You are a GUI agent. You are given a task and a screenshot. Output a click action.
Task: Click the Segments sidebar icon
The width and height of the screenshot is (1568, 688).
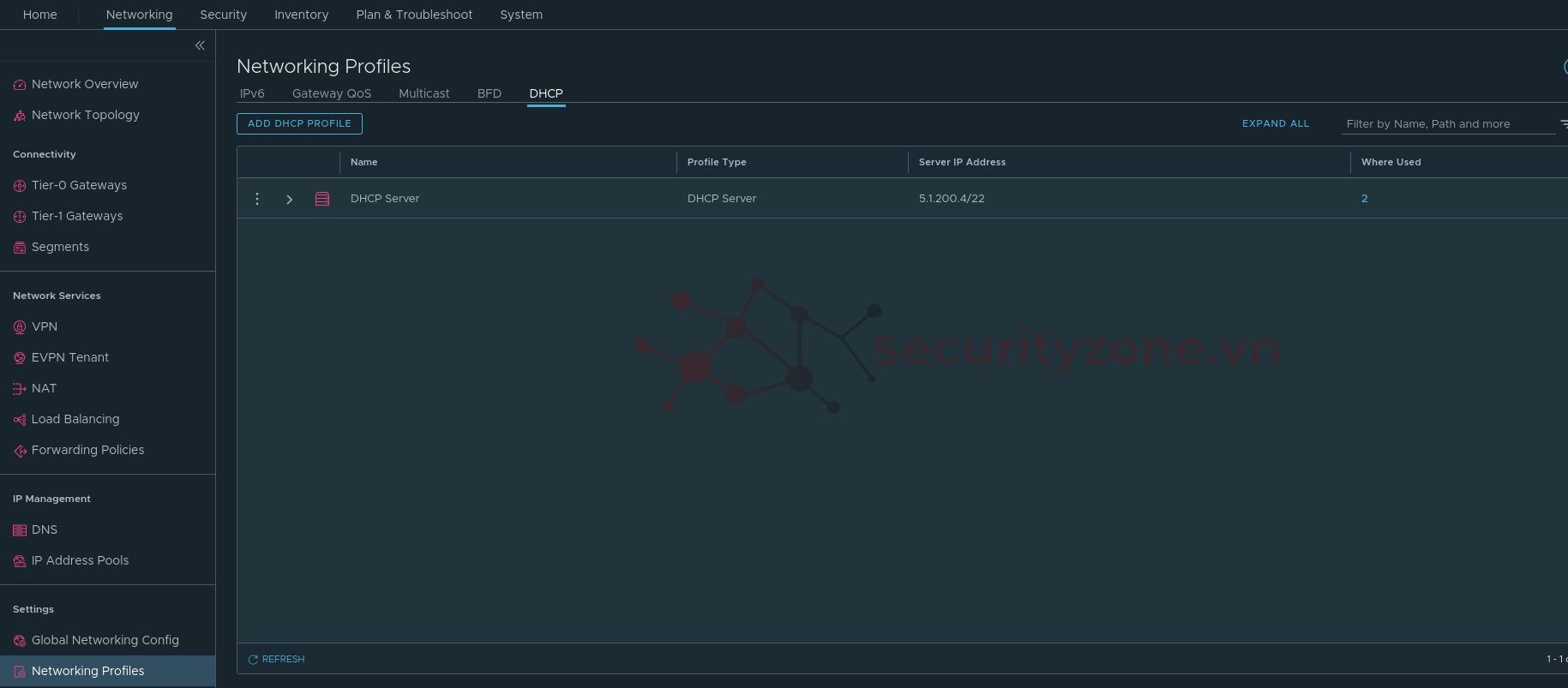(20, 248)
